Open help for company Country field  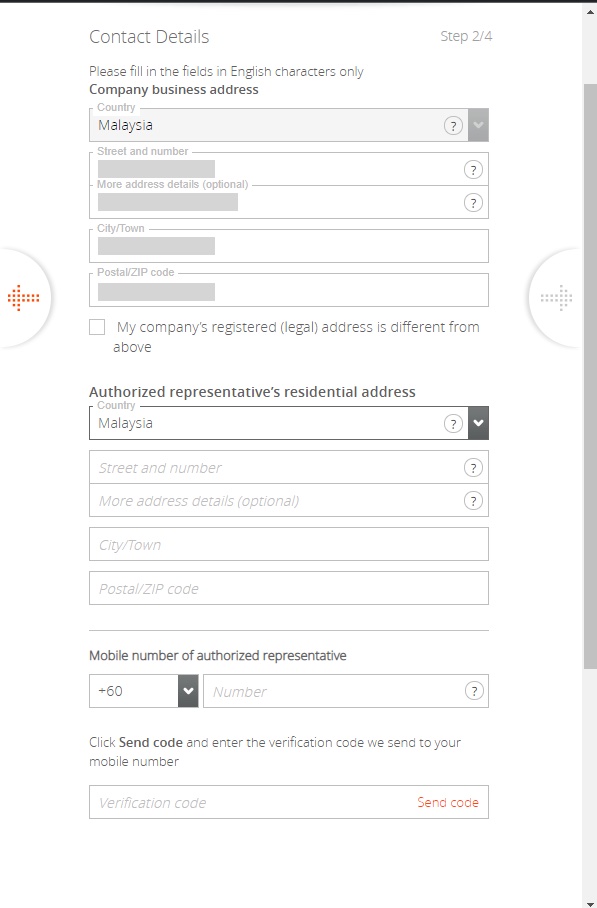tap(453, 126)
